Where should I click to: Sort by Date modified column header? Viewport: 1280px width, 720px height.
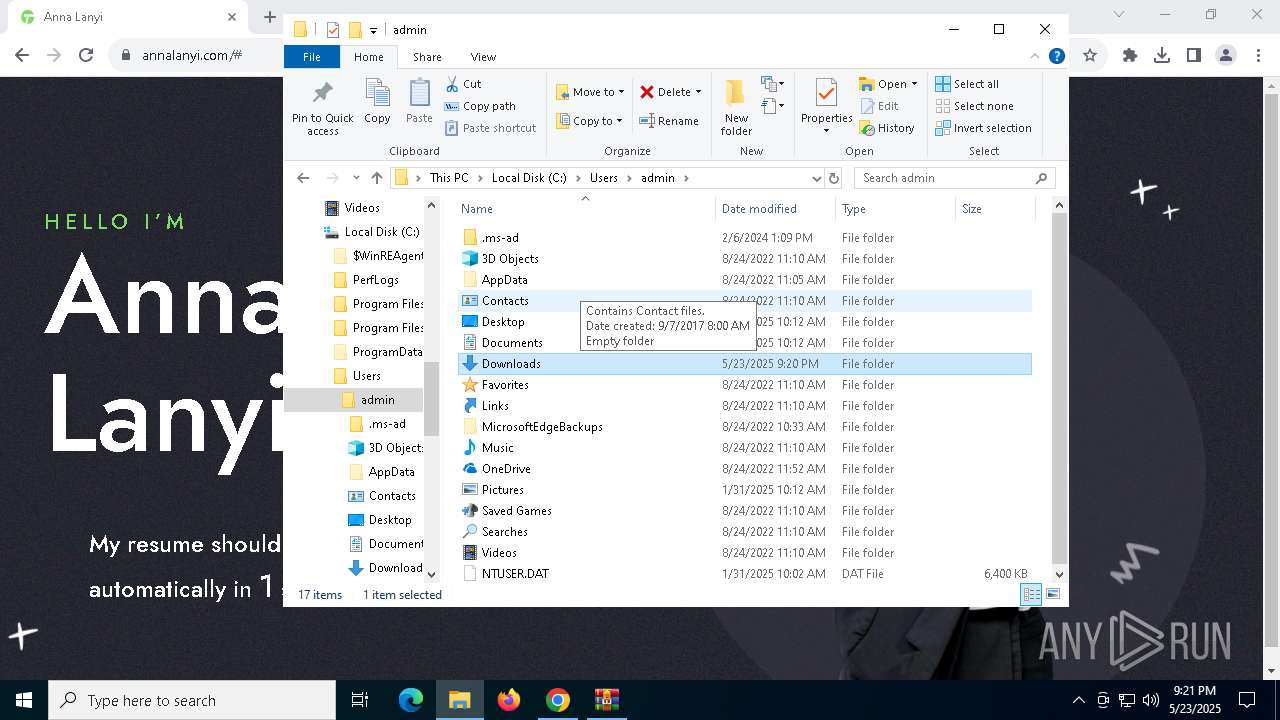coord(776,209)
